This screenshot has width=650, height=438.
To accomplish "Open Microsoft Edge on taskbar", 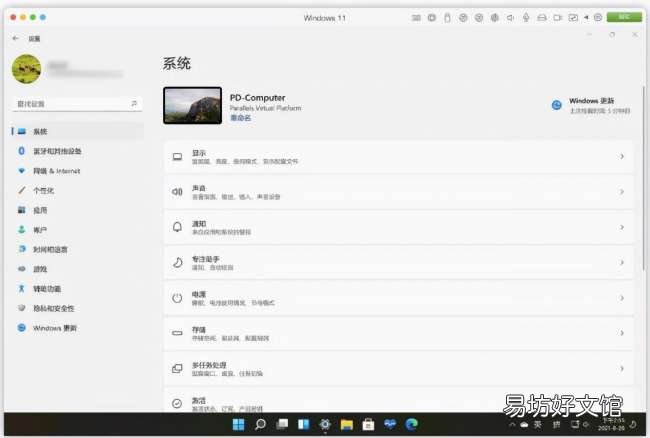I will coord(411,424).
